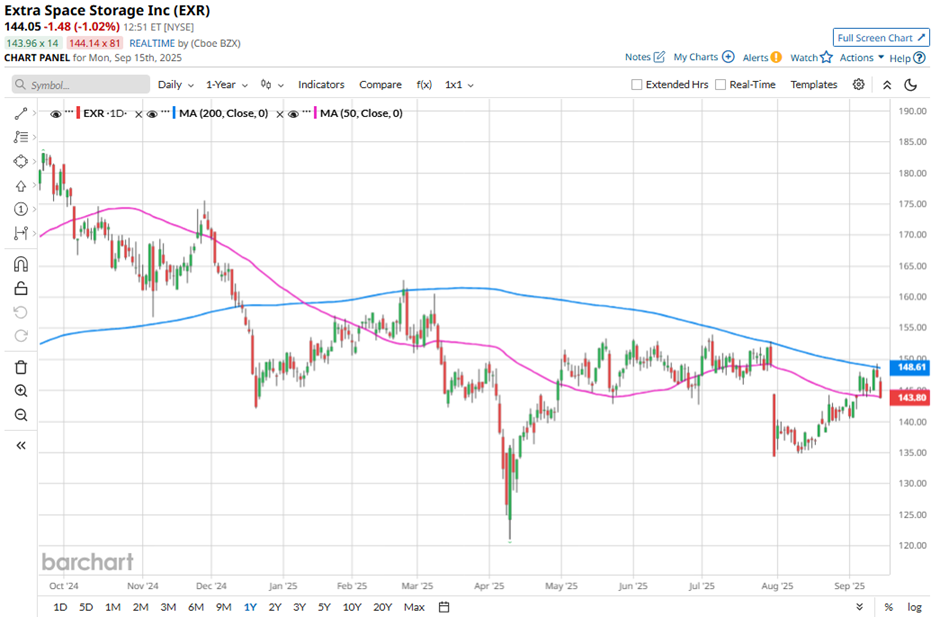Delete drawings with trash icon

pyautogui.click(x=21, y=367)
